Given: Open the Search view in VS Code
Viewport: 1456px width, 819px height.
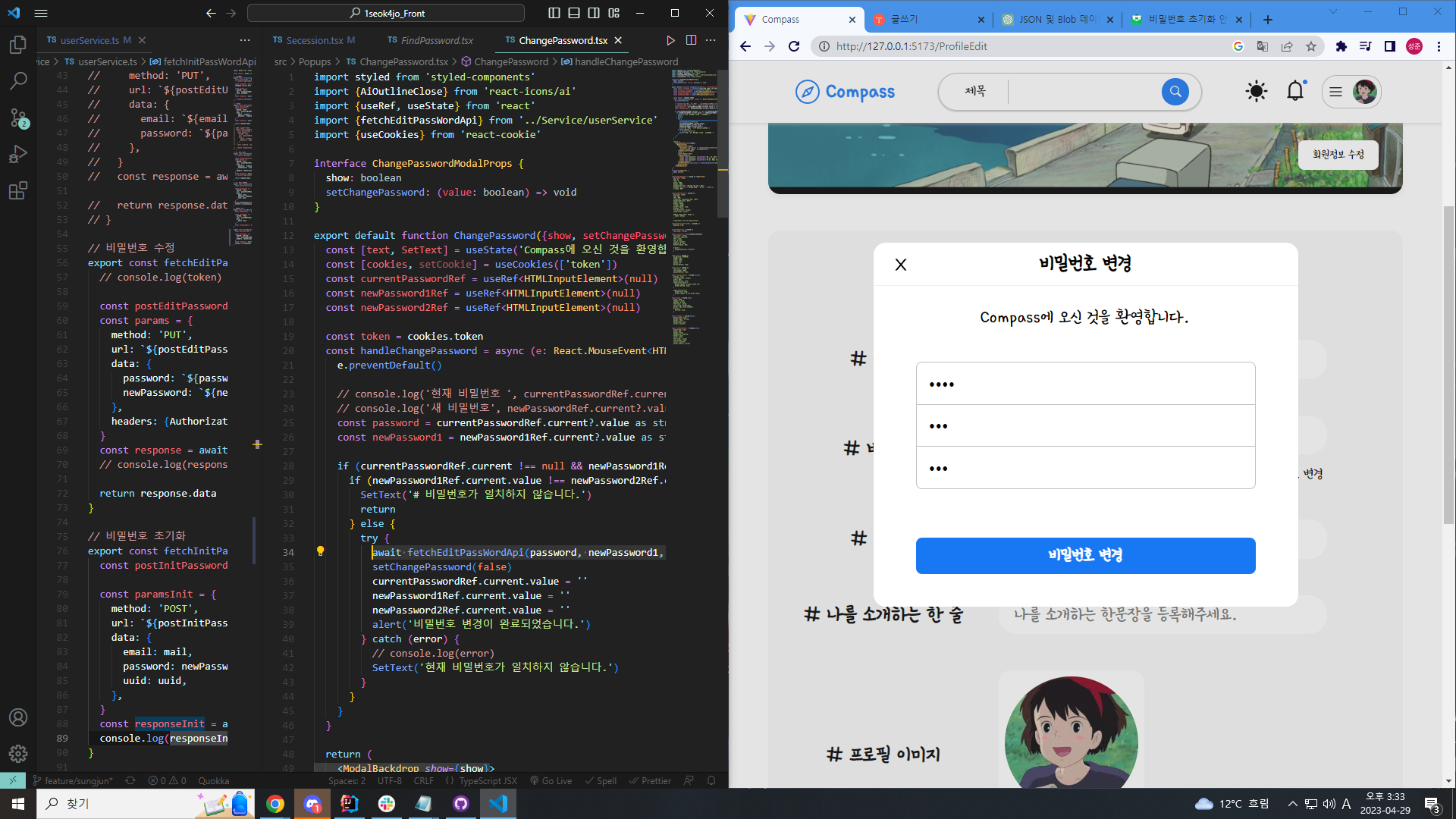Looking at the screenshot, I should coord(17,80).
